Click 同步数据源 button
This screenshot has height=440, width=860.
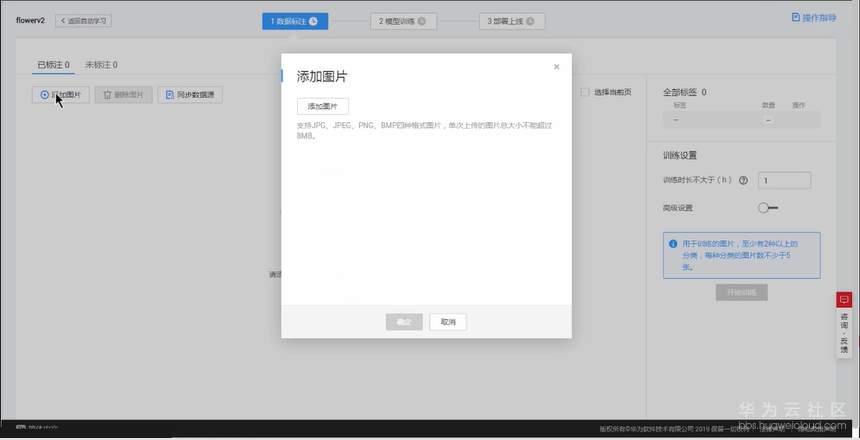190,95
